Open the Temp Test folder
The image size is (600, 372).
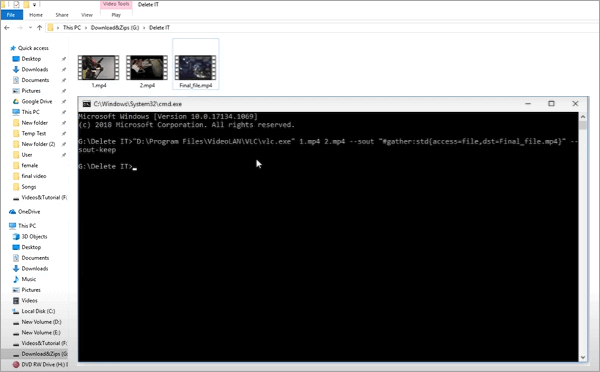pyautogui.click(x=34, y=134)
